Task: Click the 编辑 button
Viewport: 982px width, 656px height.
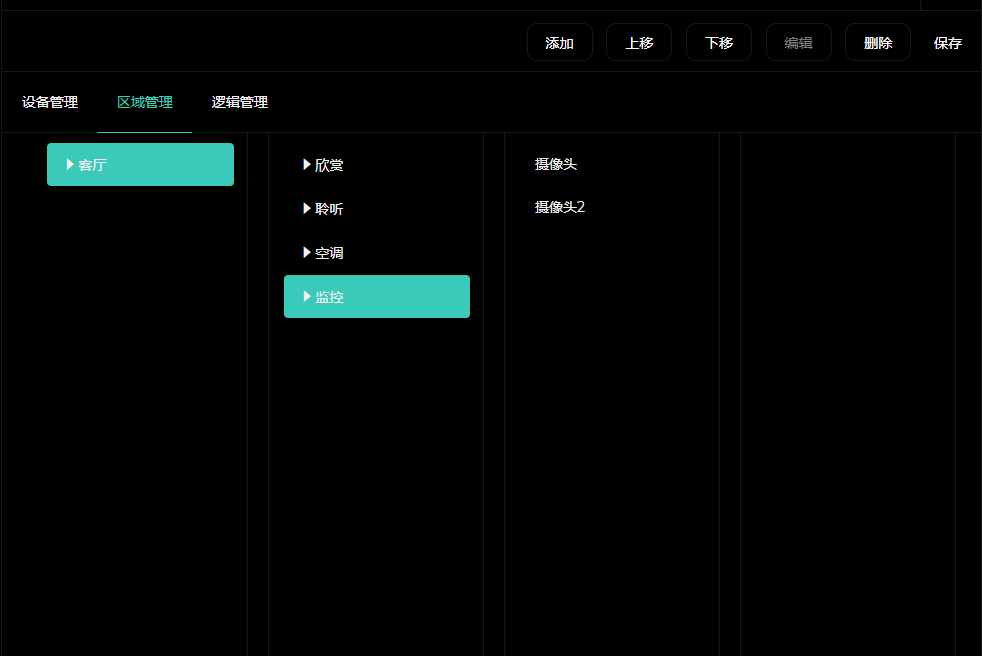Action: click(x=798, y=43)
